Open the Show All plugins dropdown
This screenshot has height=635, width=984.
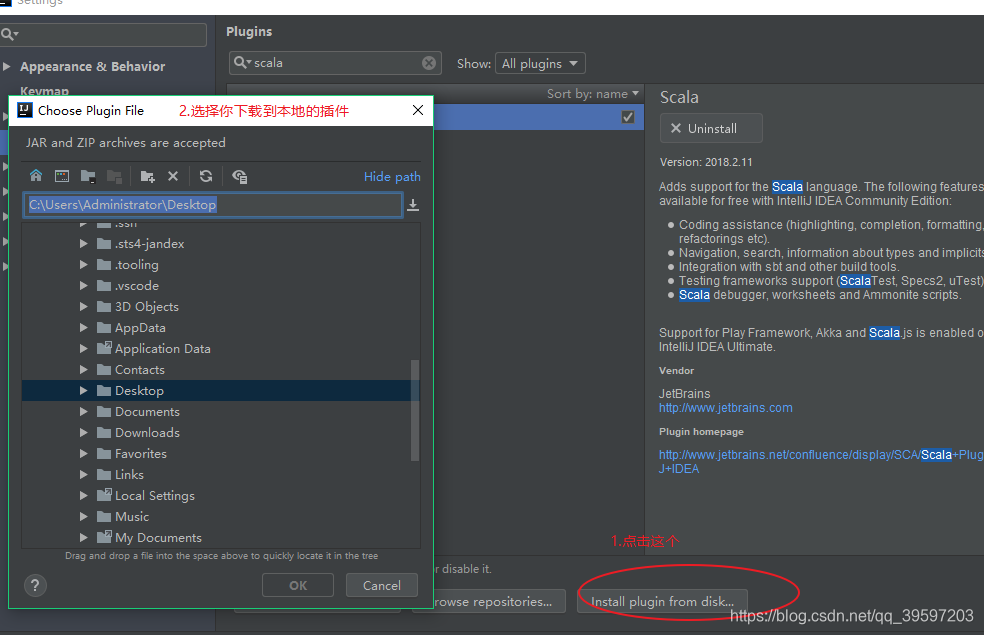pyautogui.click(x=540, y=63)
